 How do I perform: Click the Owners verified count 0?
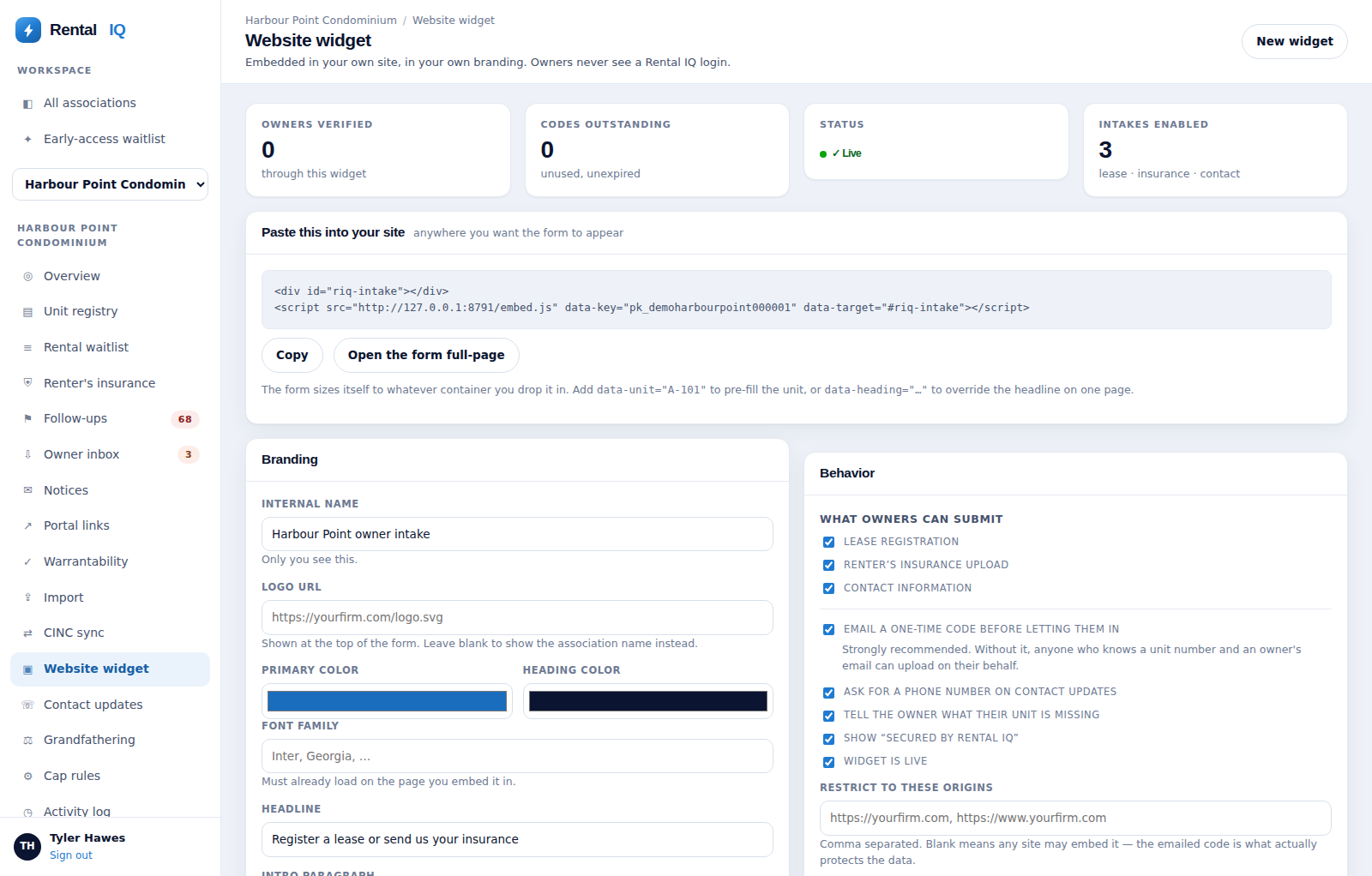coord(268,150)
